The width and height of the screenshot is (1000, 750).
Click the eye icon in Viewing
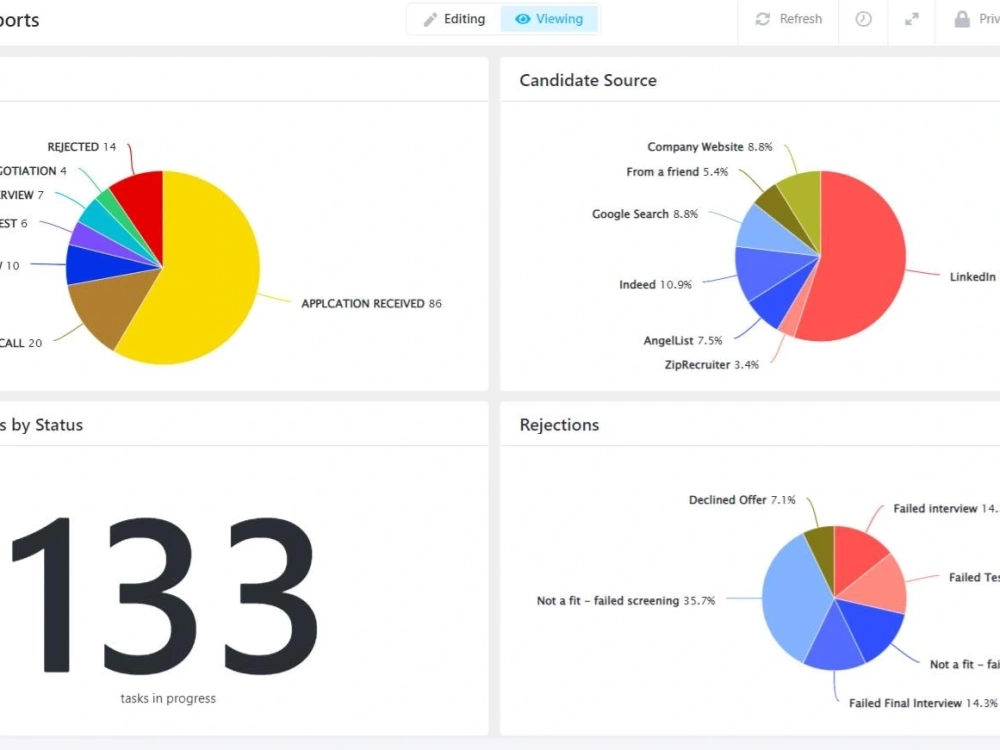tap(522, 19)
